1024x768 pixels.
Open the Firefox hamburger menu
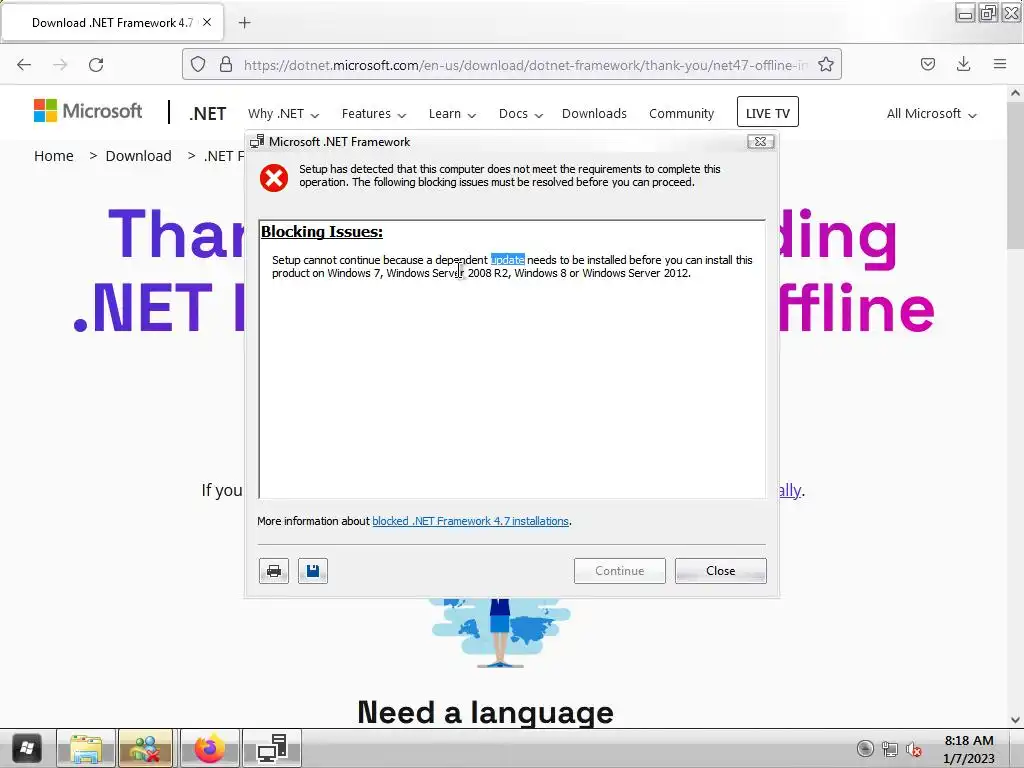(x=1000, y=64)
